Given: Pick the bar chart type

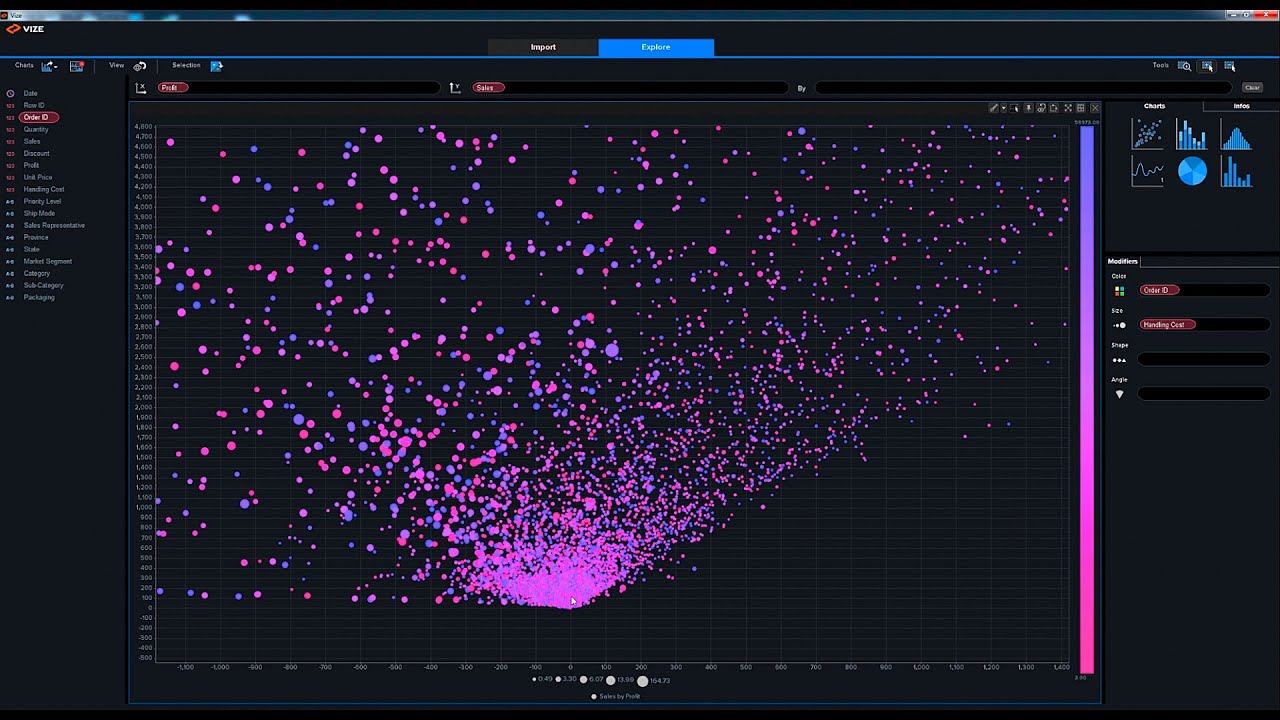Looking at the screenshot, I should [1191, 134].
